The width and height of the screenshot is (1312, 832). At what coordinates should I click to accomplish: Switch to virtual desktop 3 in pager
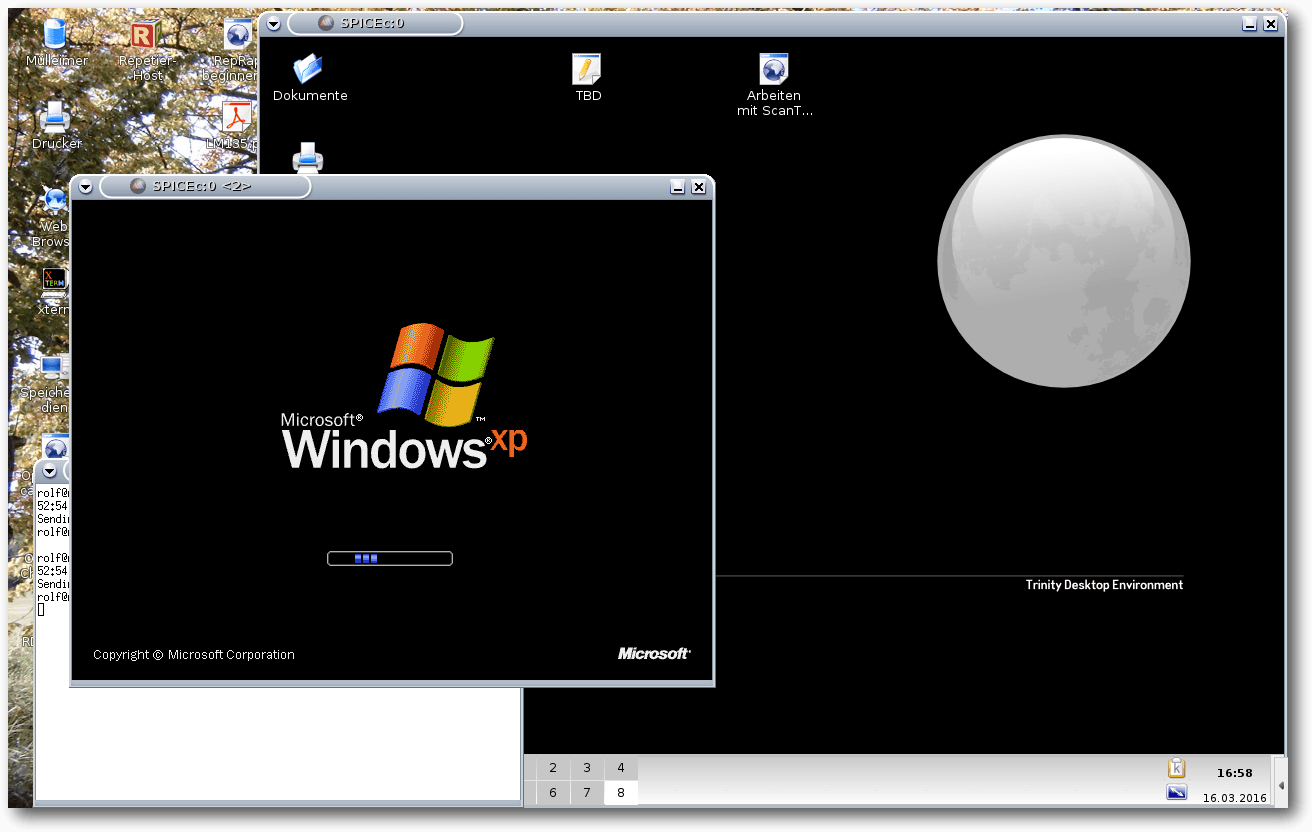pyautogui.click(x=587, y=768)
